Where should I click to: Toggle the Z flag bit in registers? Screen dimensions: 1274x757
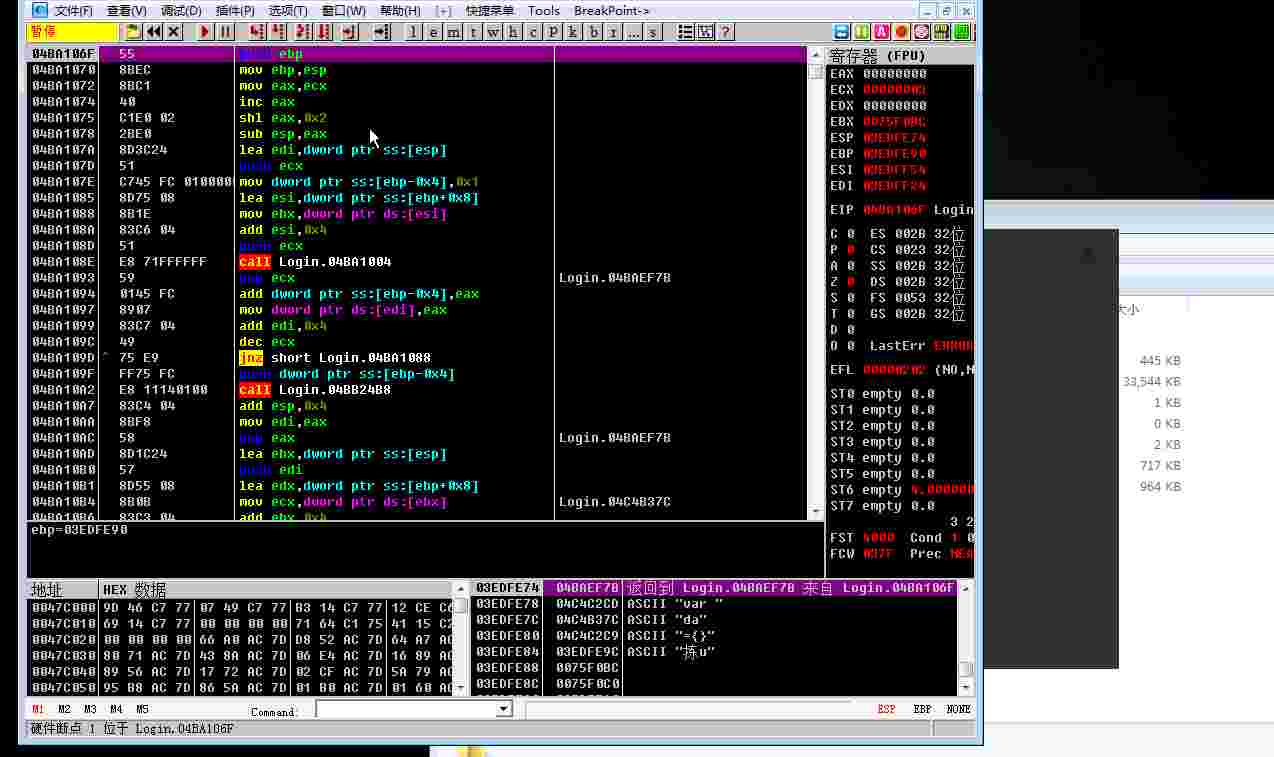(851, 282)
